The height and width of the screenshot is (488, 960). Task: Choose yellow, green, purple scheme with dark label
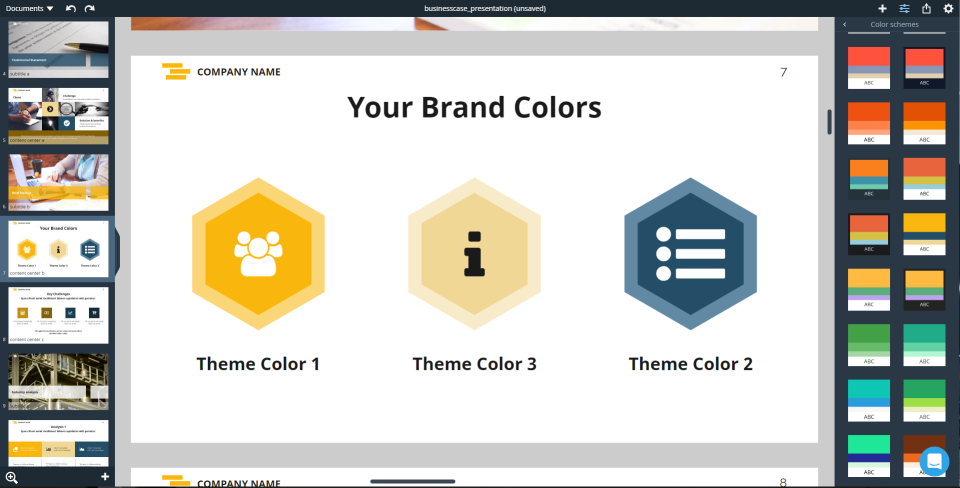click(x=924, y=290)
